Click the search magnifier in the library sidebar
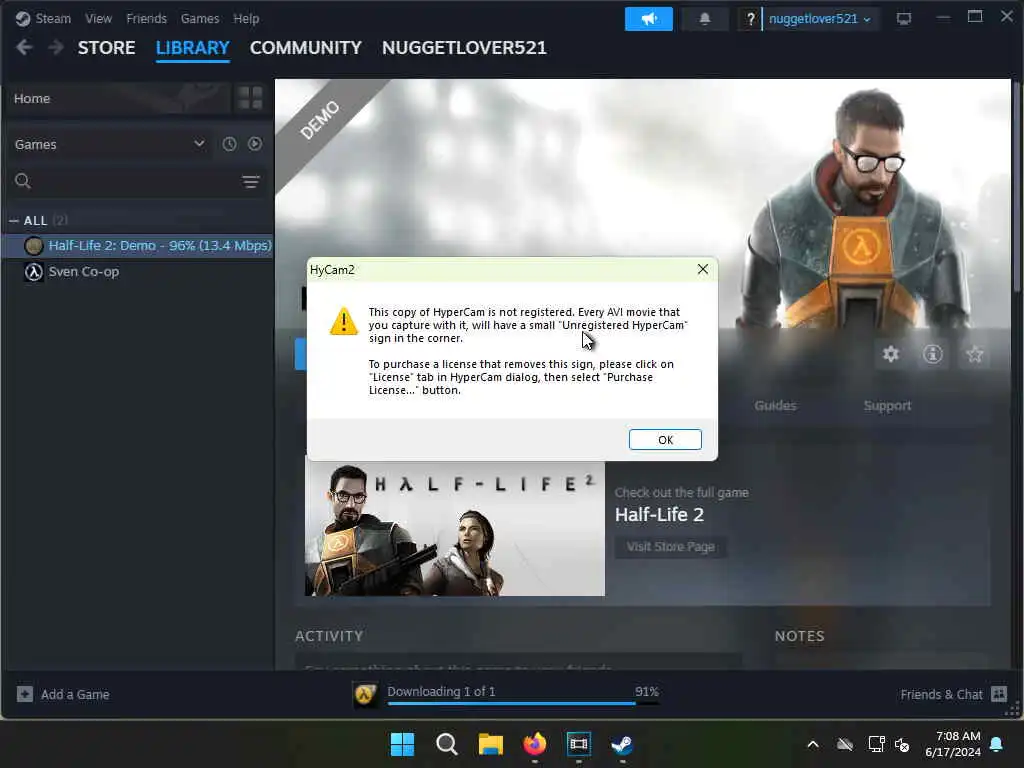Screen dimensions: 1024x768 pyautogui.click(x=23, y=181)
